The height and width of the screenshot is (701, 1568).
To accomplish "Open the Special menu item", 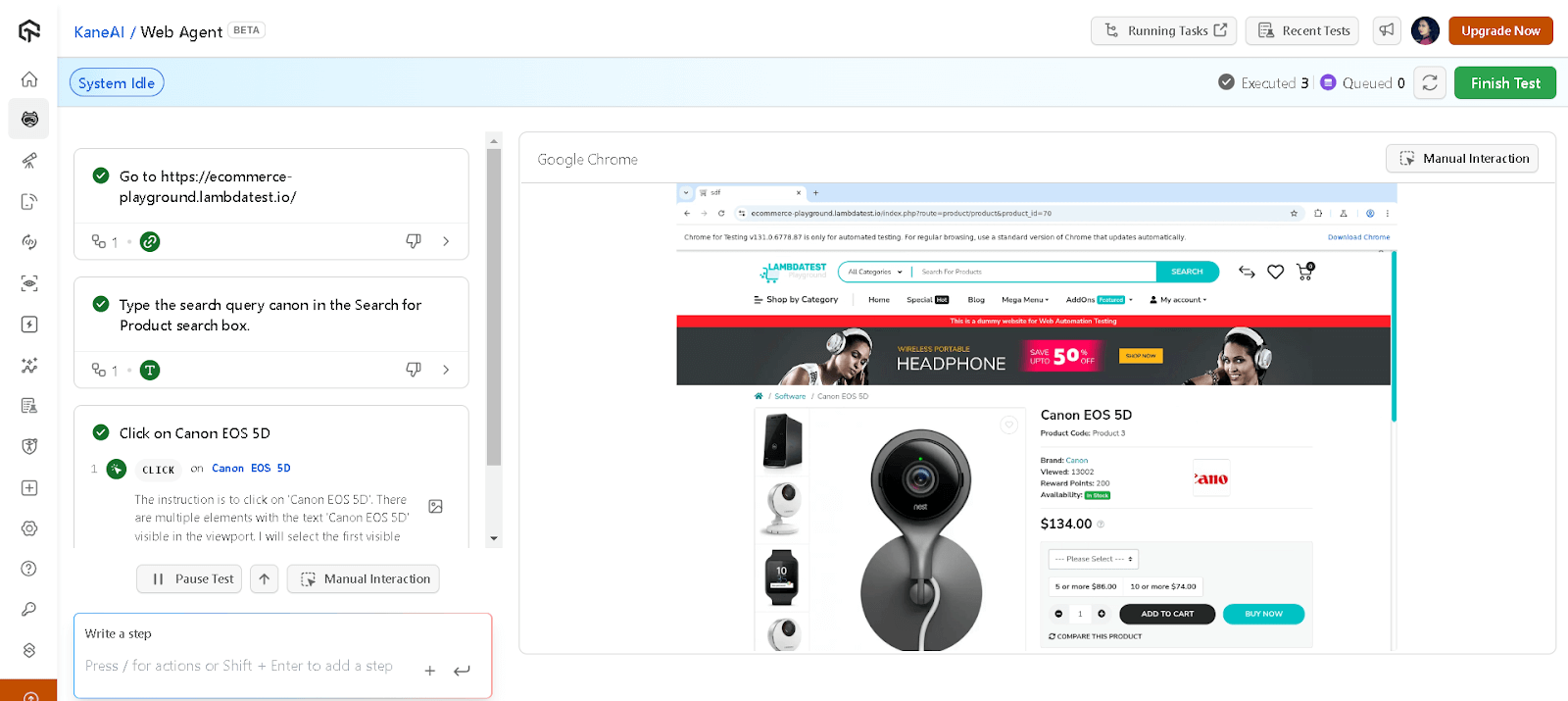I will (927, 300).
